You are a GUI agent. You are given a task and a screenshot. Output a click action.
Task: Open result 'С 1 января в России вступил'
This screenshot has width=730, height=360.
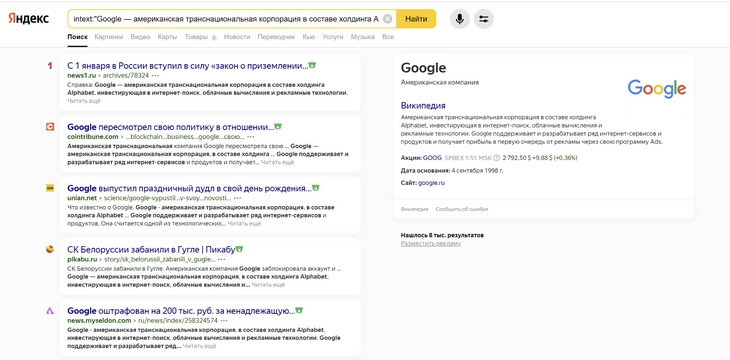(187, 66)
